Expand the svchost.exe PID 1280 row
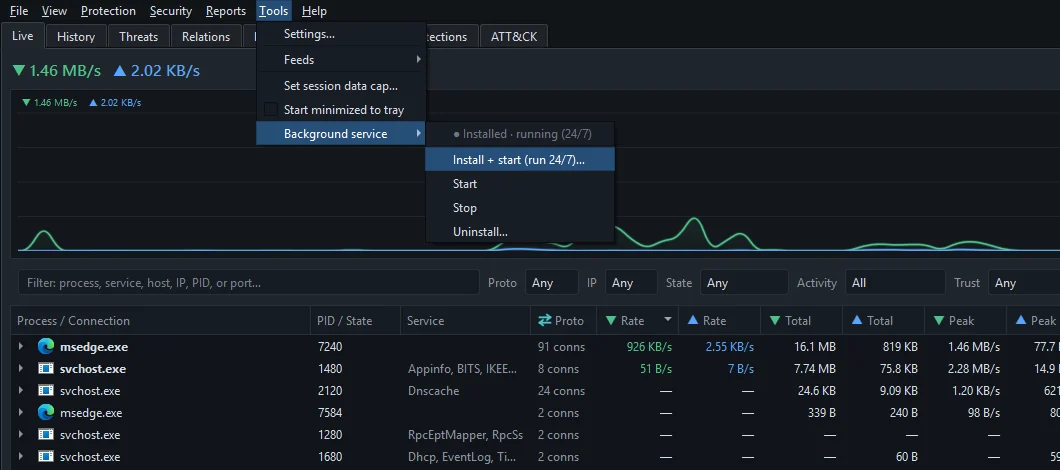The width and height of the screenshot is (1060, 470). pos(21,434)
